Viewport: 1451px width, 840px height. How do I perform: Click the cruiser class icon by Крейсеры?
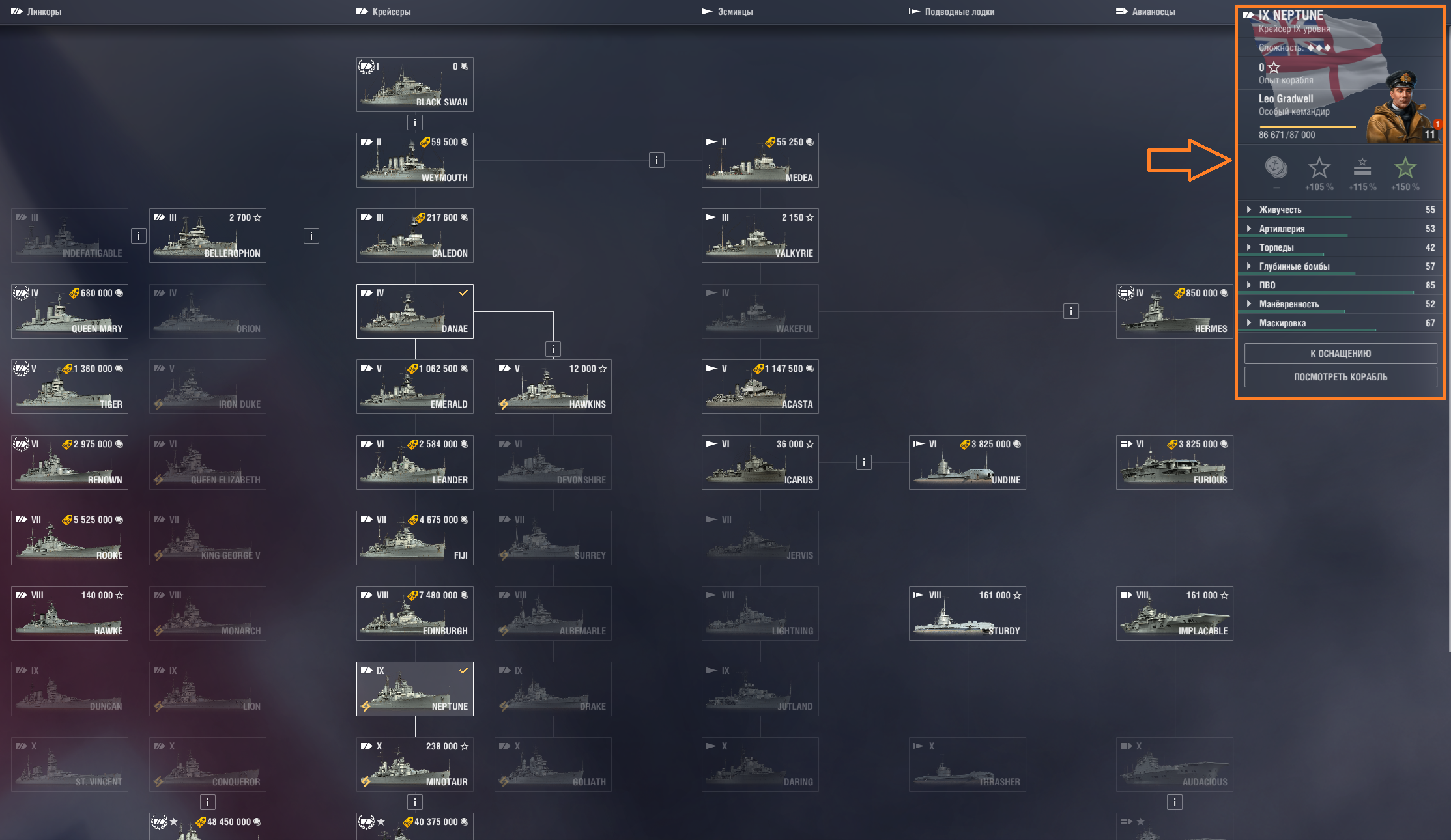[x=362, y=12]
